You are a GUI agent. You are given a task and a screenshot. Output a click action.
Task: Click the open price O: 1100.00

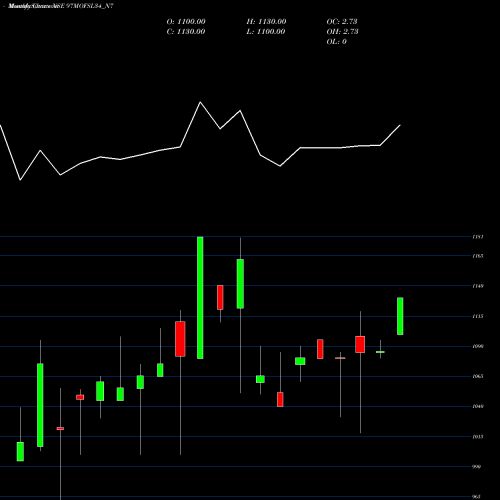click(x=186, y=22)
